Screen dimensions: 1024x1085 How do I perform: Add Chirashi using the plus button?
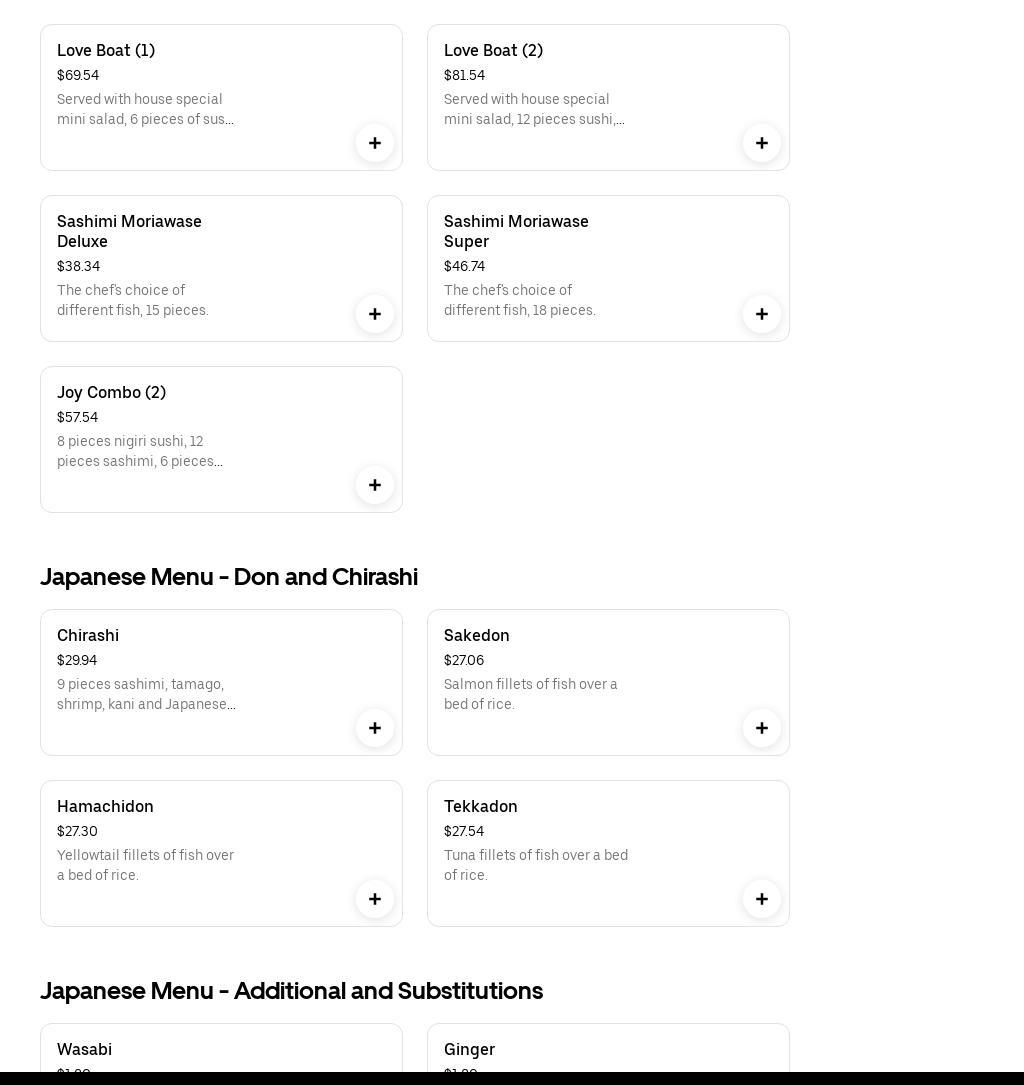[x=375, y=728]
